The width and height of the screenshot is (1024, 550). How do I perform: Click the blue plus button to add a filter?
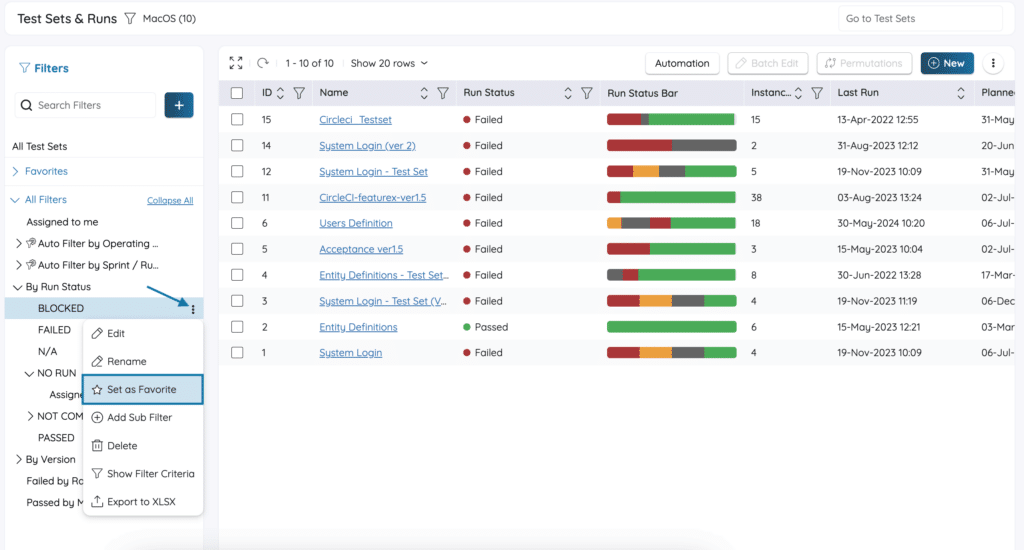coord(179,105)
